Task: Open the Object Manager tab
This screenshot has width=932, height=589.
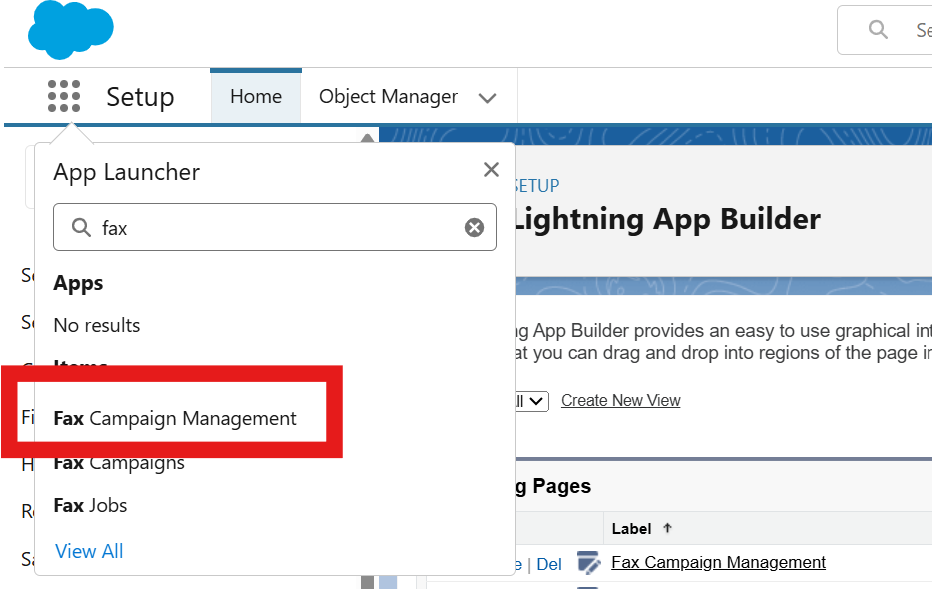Action: [388, 97]
